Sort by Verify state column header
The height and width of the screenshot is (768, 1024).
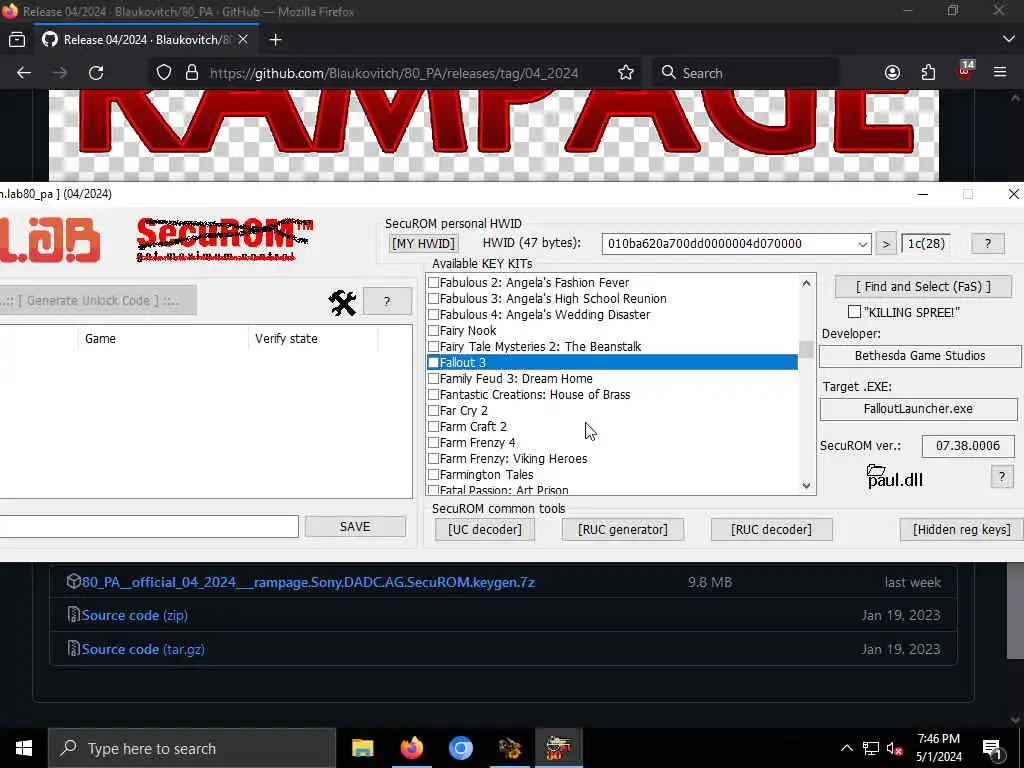click(x=313, y=339)
